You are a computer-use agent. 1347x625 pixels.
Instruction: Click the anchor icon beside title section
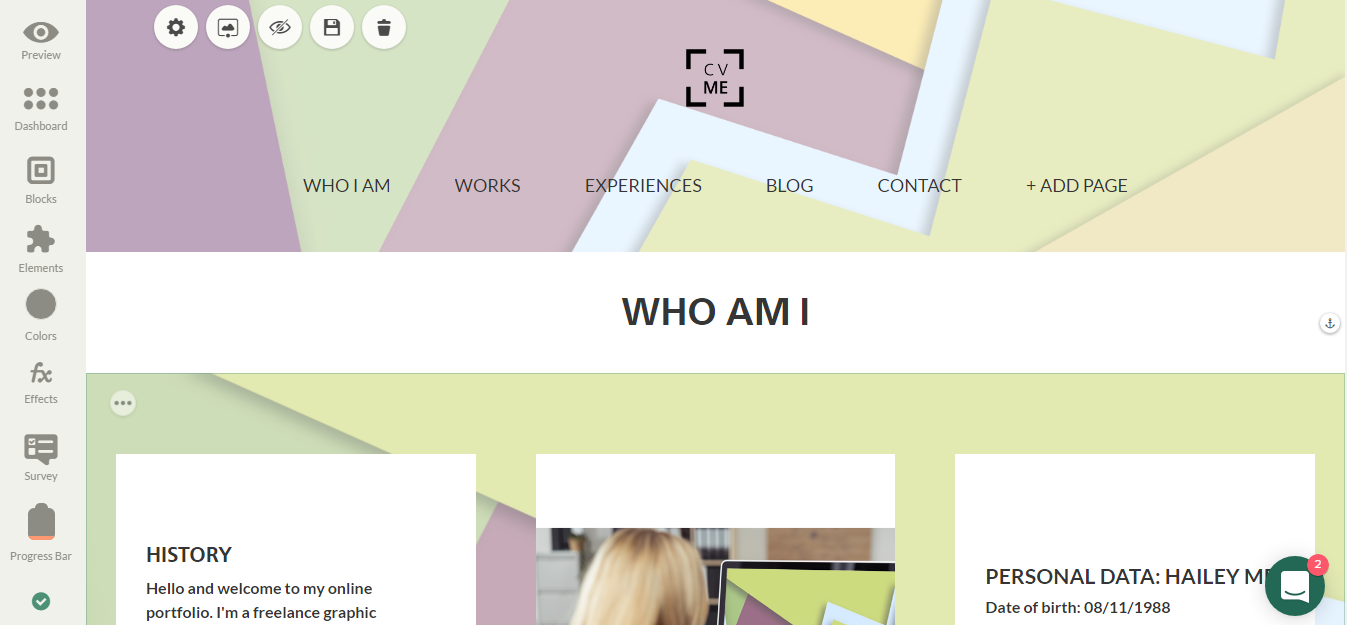point(1330,323)
